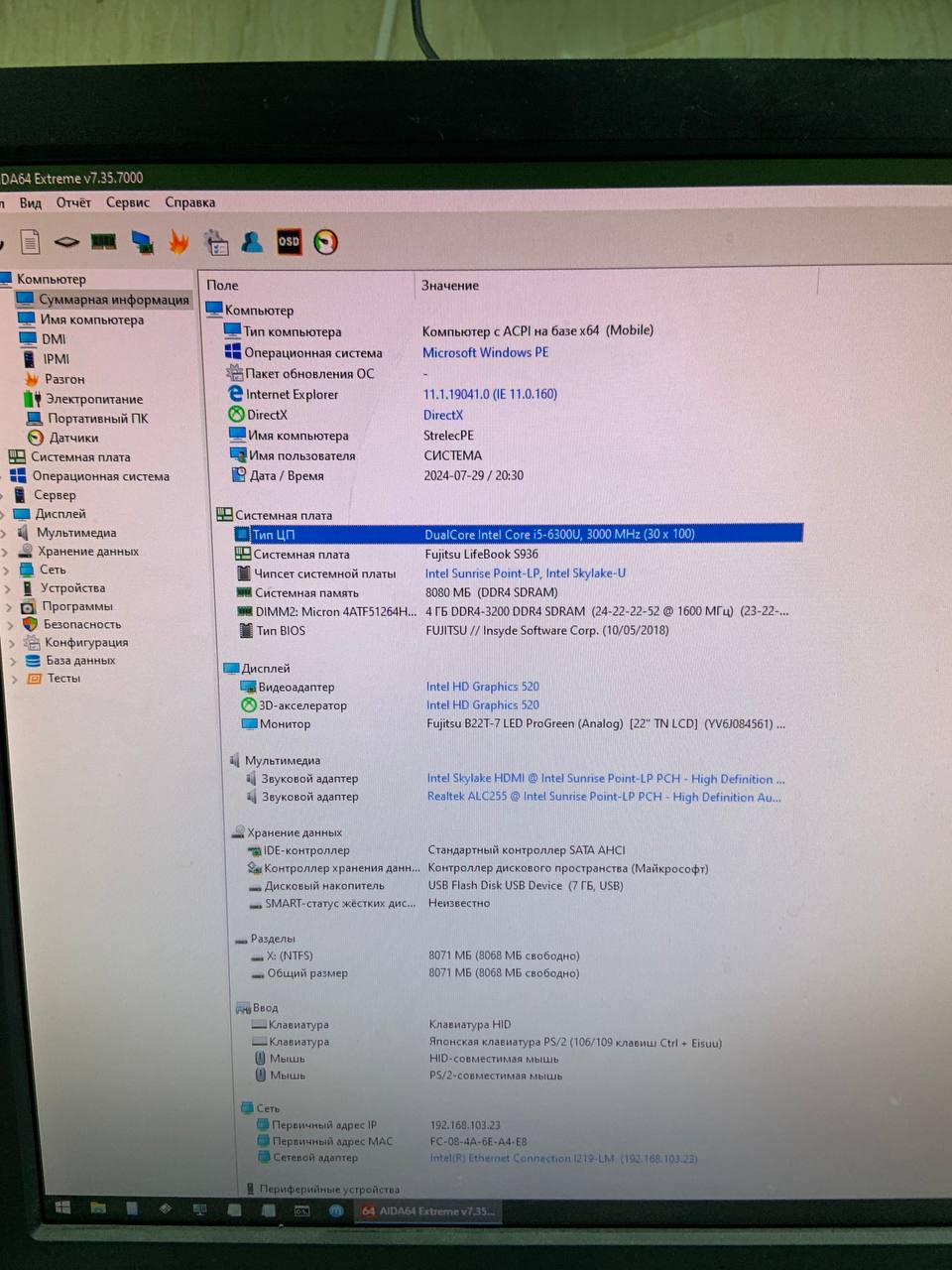The image size is (952, 1270).
Task: Open the Отчёт menu
Action: pos(73,202)
